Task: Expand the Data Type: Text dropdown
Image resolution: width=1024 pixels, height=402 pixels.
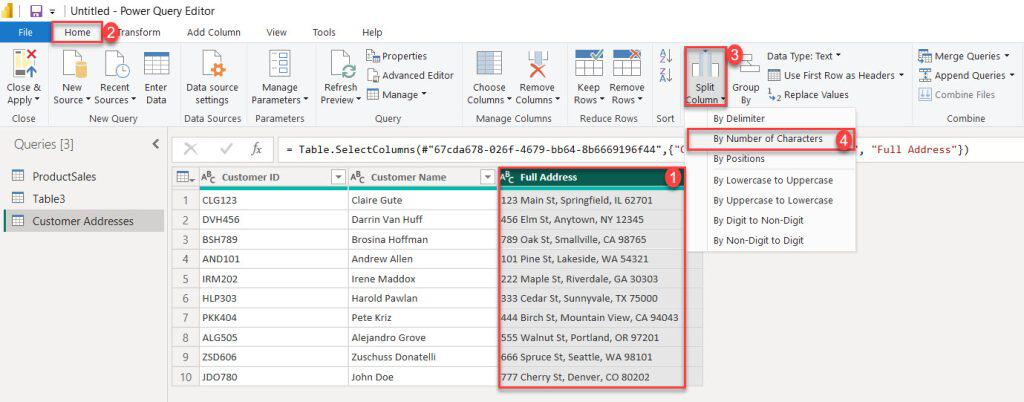Action: click(x=804, y=56)
